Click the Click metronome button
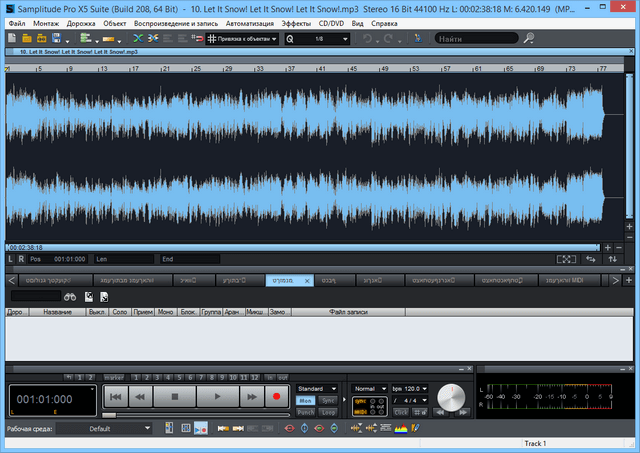The image size is (640, 453). [401, 411]
